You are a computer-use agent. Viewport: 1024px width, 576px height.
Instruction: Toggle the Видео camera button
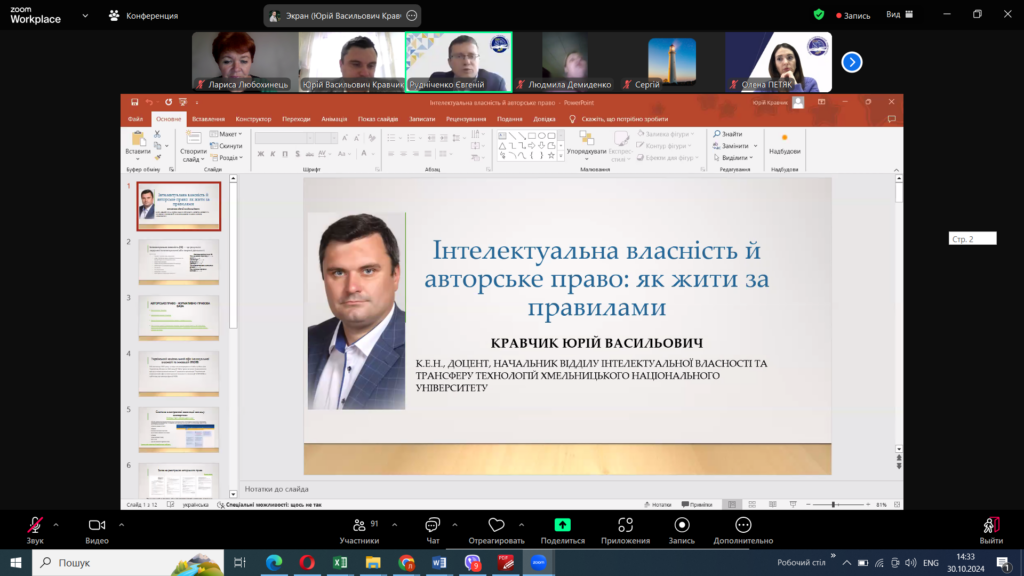click(97, 525)
